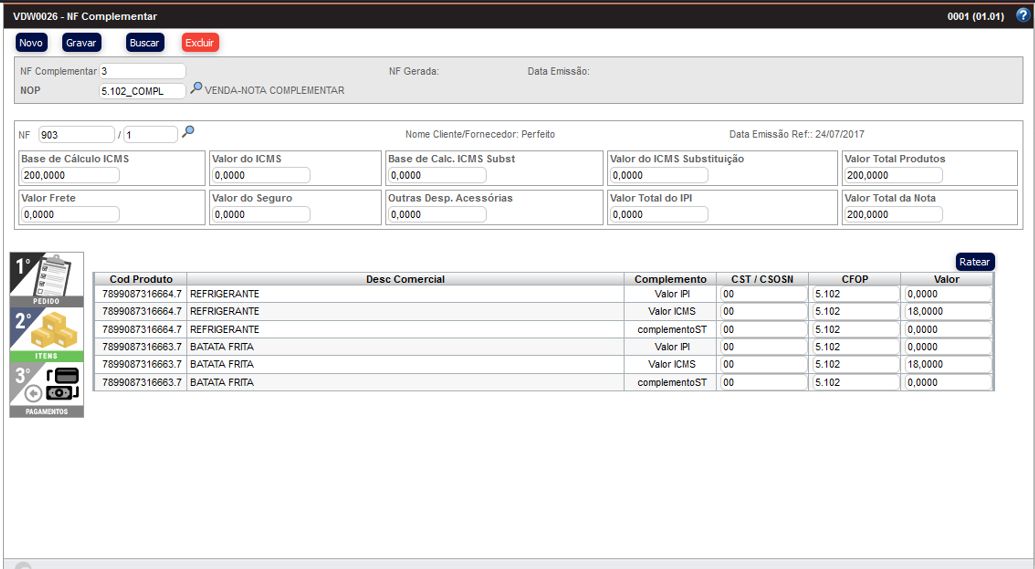Click the NF Complementar number field
Screen dimensions: 1035x569
click(x=142, y=71)
